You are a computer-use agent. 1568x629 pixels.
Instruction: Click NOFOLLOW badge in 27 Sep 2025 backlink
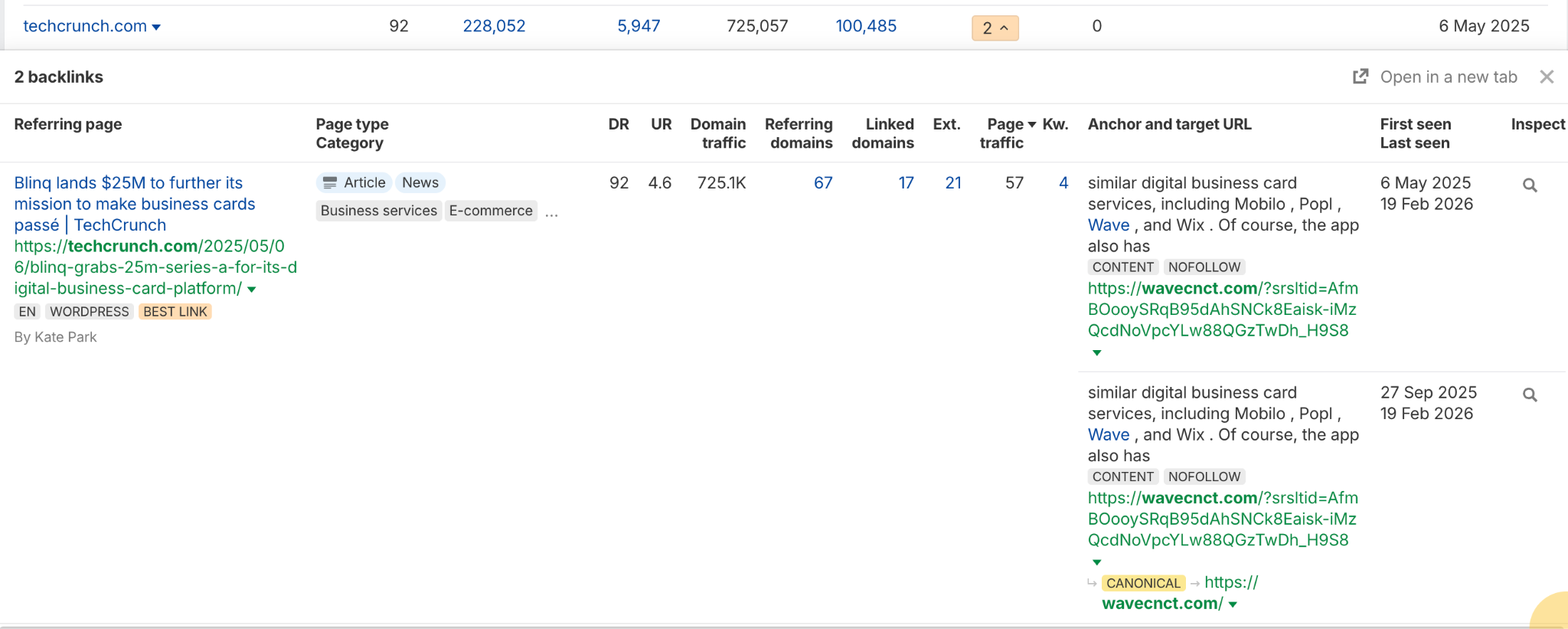coord(1204,477)
